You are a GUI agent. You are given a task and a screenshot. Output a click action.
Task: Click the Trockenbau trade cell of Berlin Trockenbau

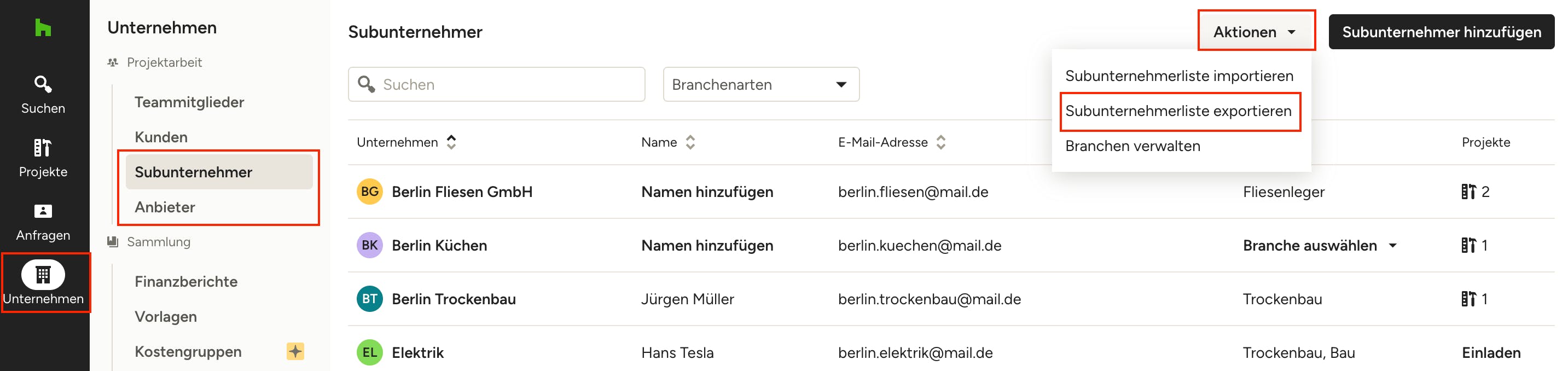coord(1282,299)
